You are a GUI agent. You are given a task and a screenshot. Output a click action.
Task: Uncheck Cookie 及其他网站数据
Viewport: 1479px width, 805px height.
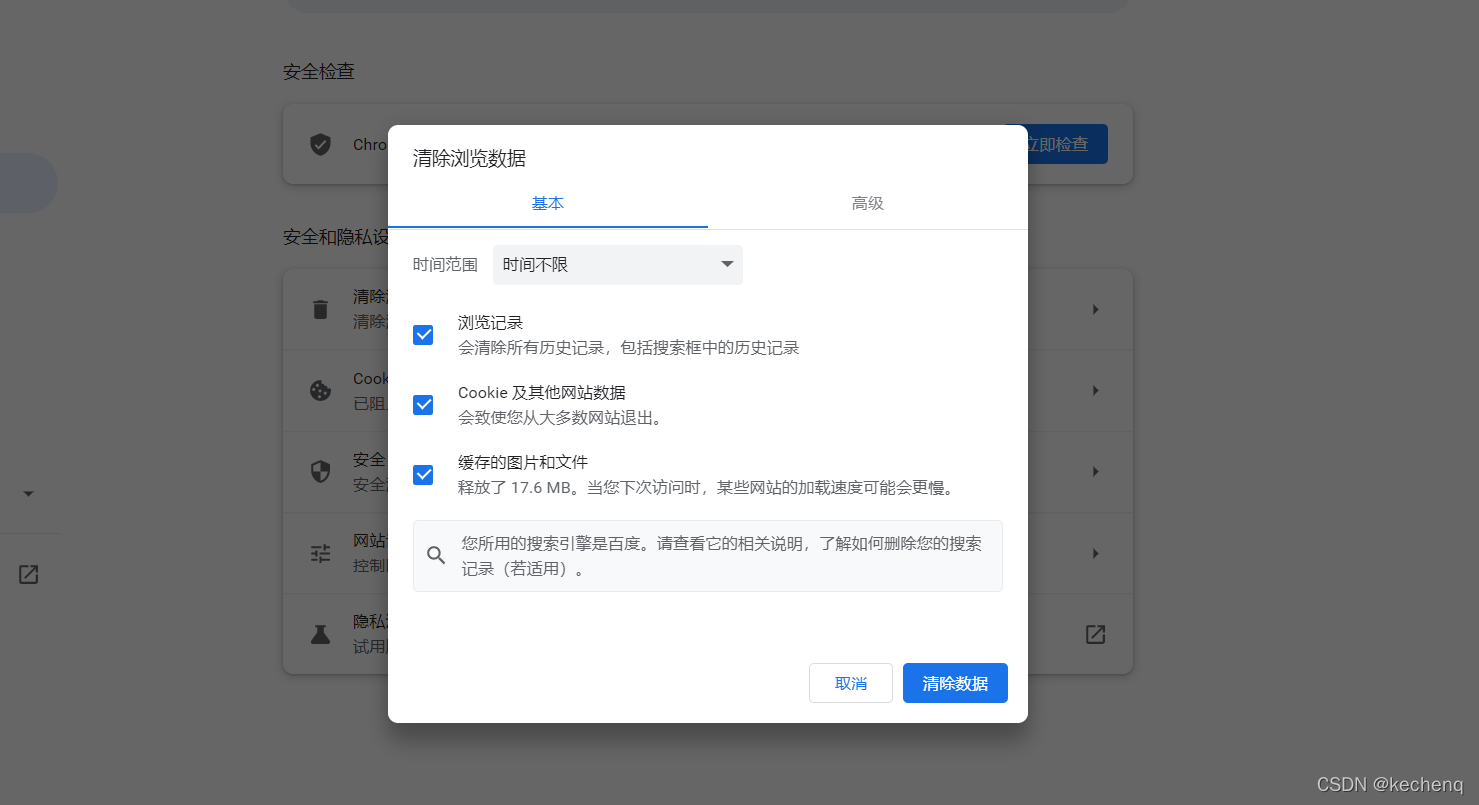(x=422, y=404)
